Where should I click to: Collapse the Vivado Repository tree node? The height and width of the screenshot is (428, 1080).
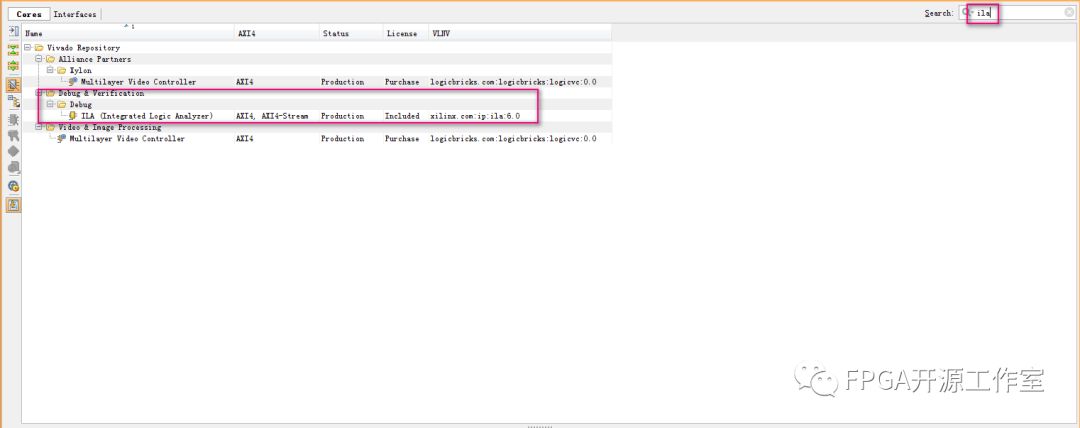coord(28,48)
